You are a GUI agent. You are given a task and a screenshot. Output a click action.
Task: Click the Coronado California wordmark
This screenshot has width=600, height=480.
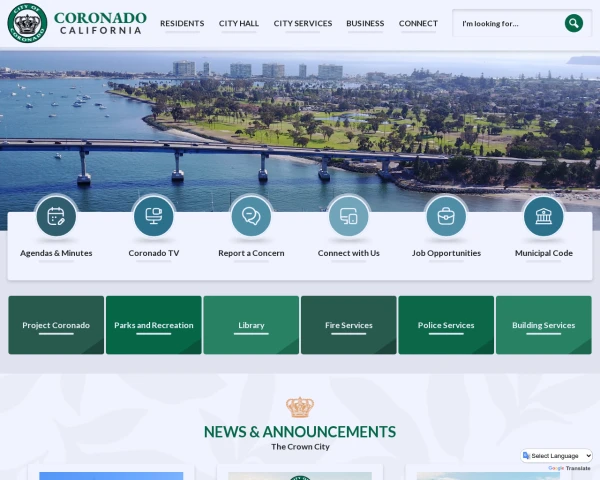click(100, 23)
